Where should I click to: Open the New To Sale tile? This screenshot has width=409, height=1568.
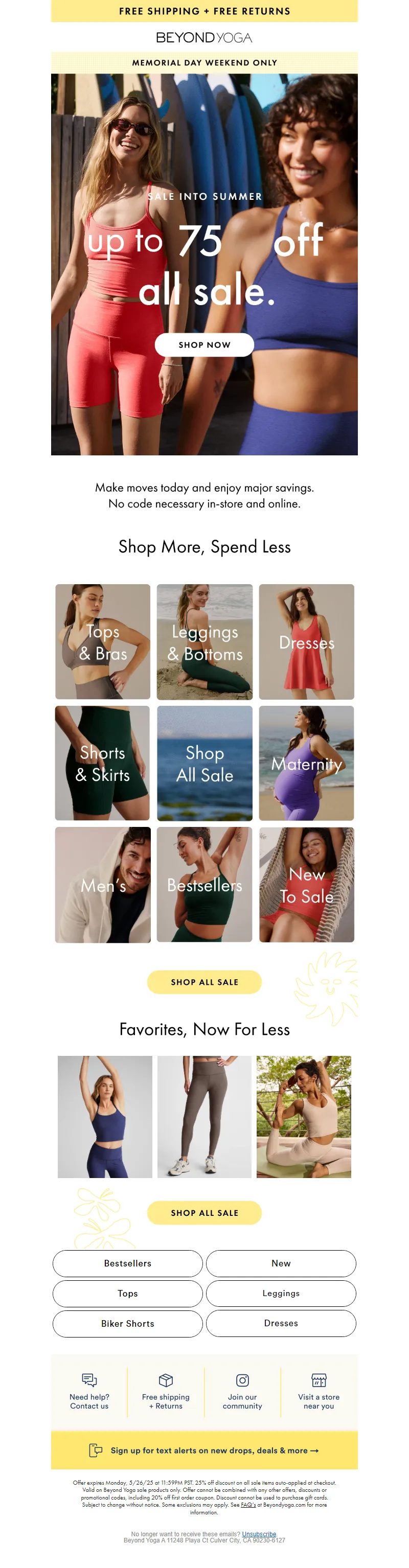tap(307, 885)
